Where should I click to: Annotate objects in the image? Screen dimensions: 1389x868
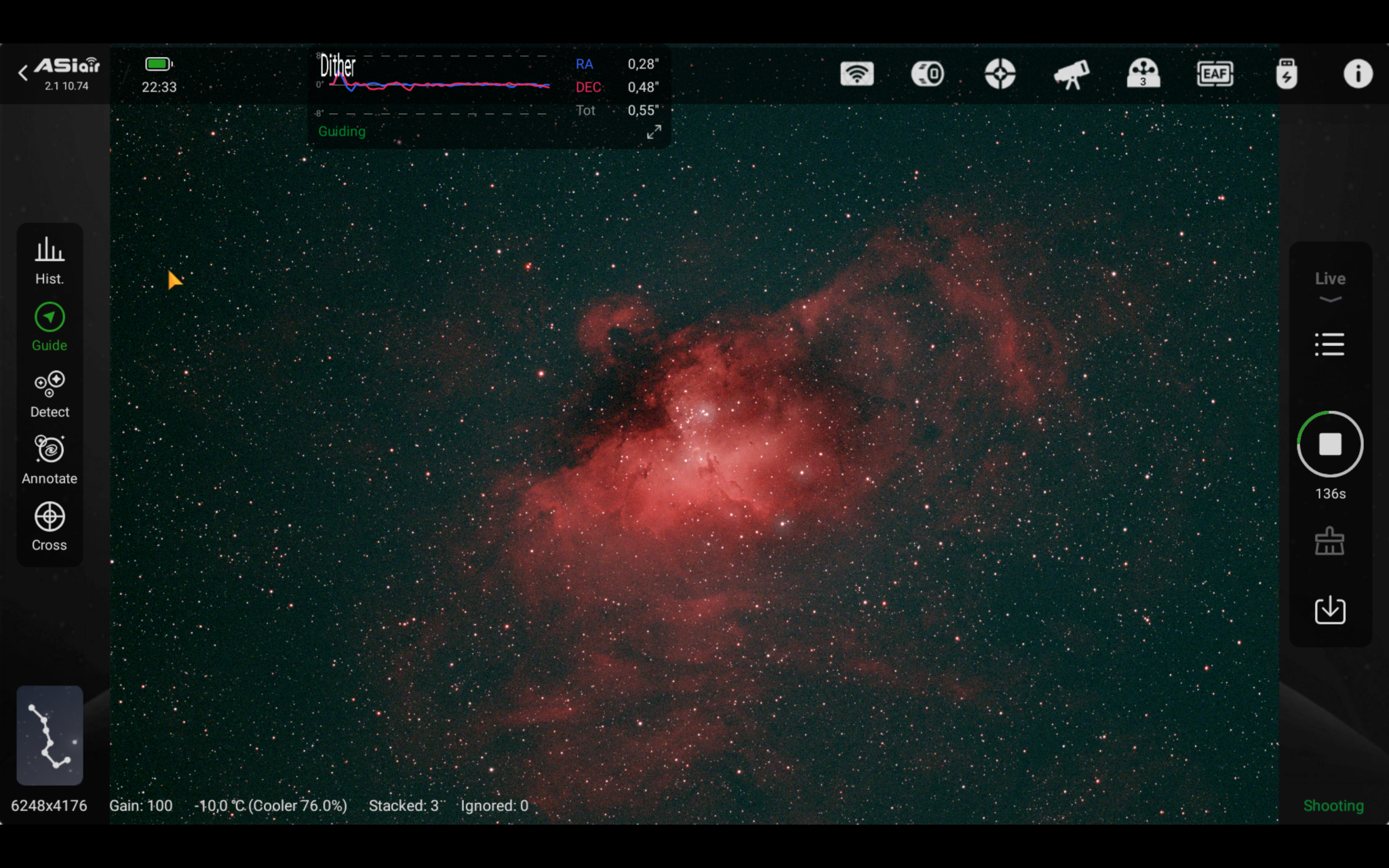coord(50,460)
